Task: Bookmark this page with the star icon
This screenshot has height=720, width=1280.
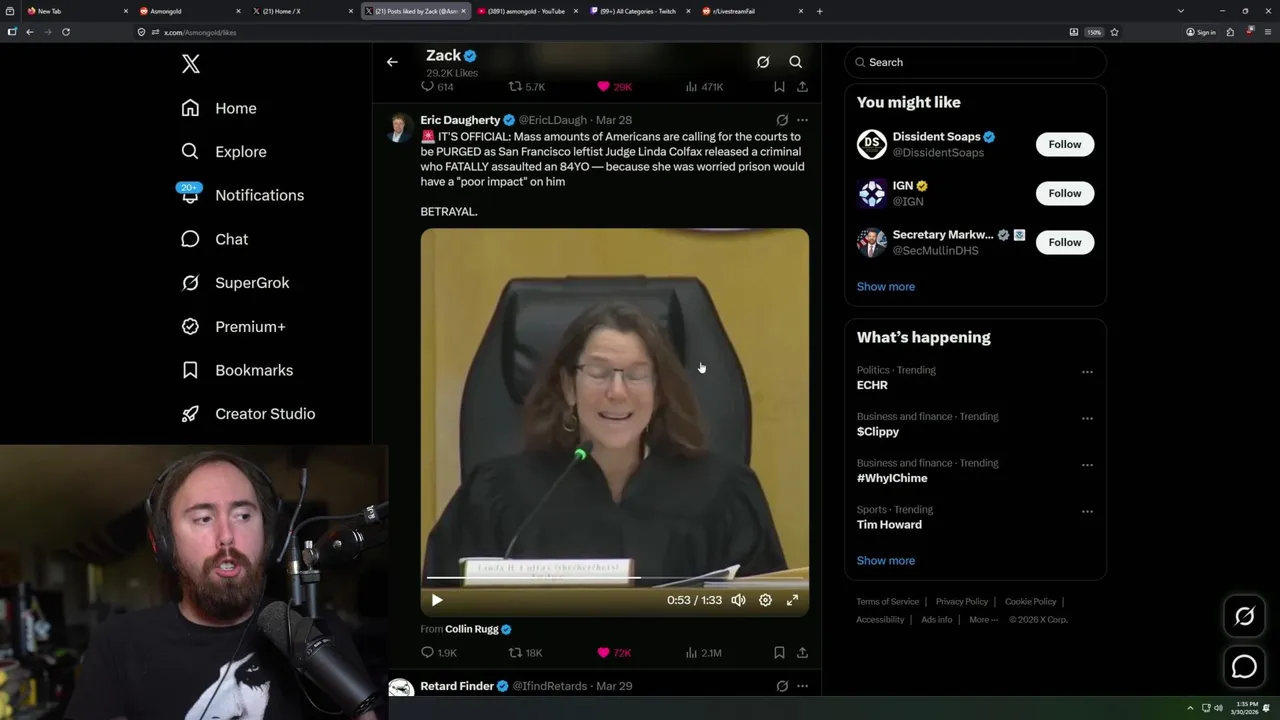Action: [1114, 32]
